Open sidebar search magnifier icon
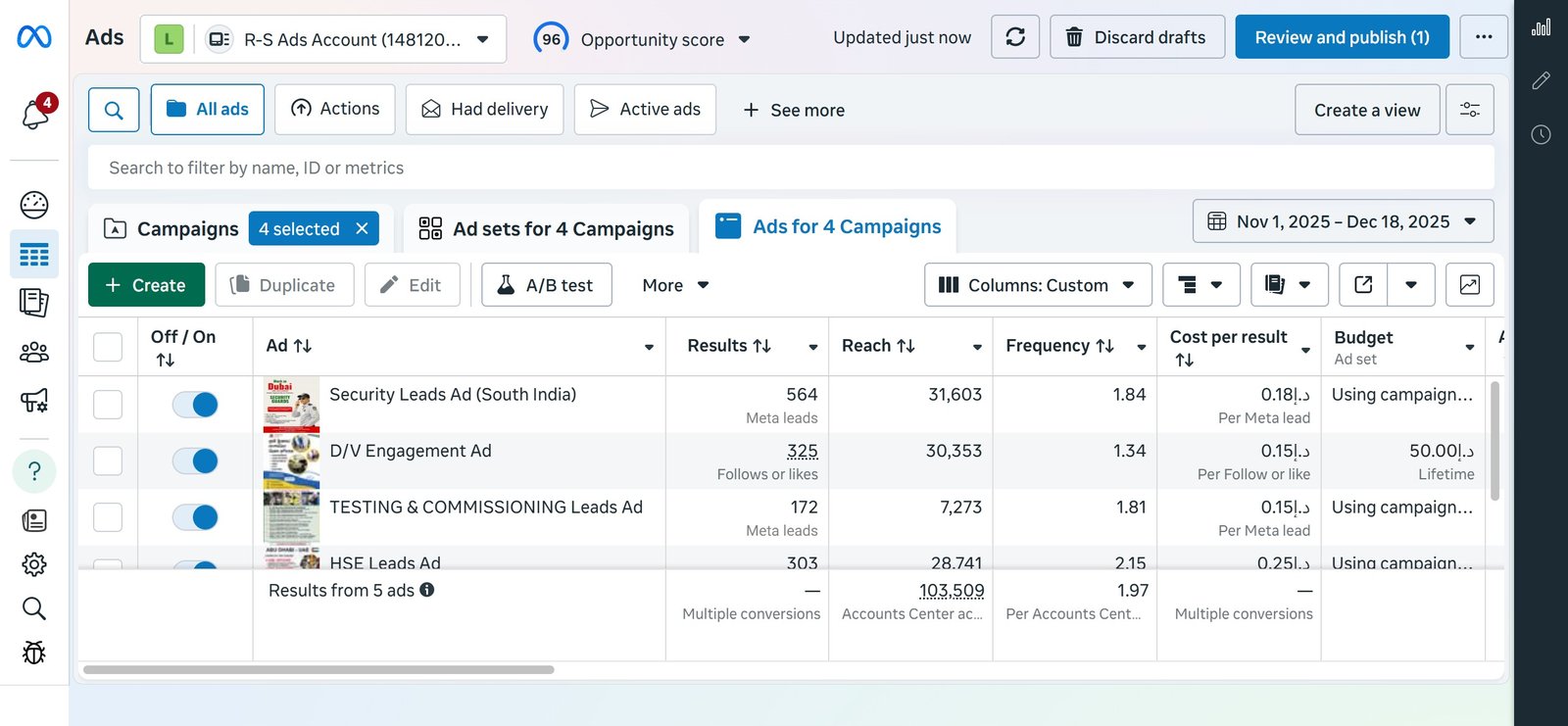 (34, 608)
